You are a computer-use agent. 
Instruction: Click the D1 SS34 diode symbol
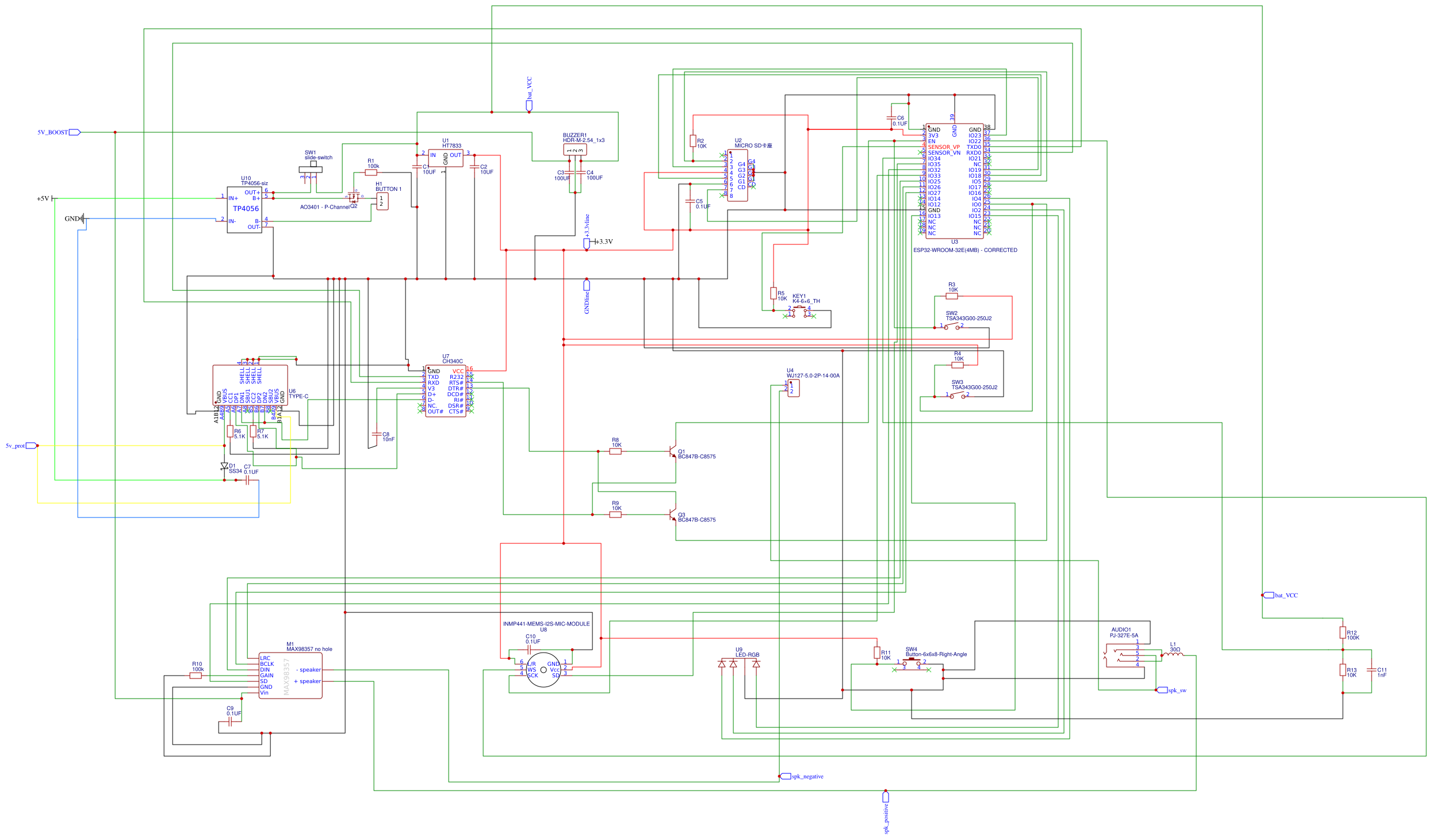pos(224,466)
